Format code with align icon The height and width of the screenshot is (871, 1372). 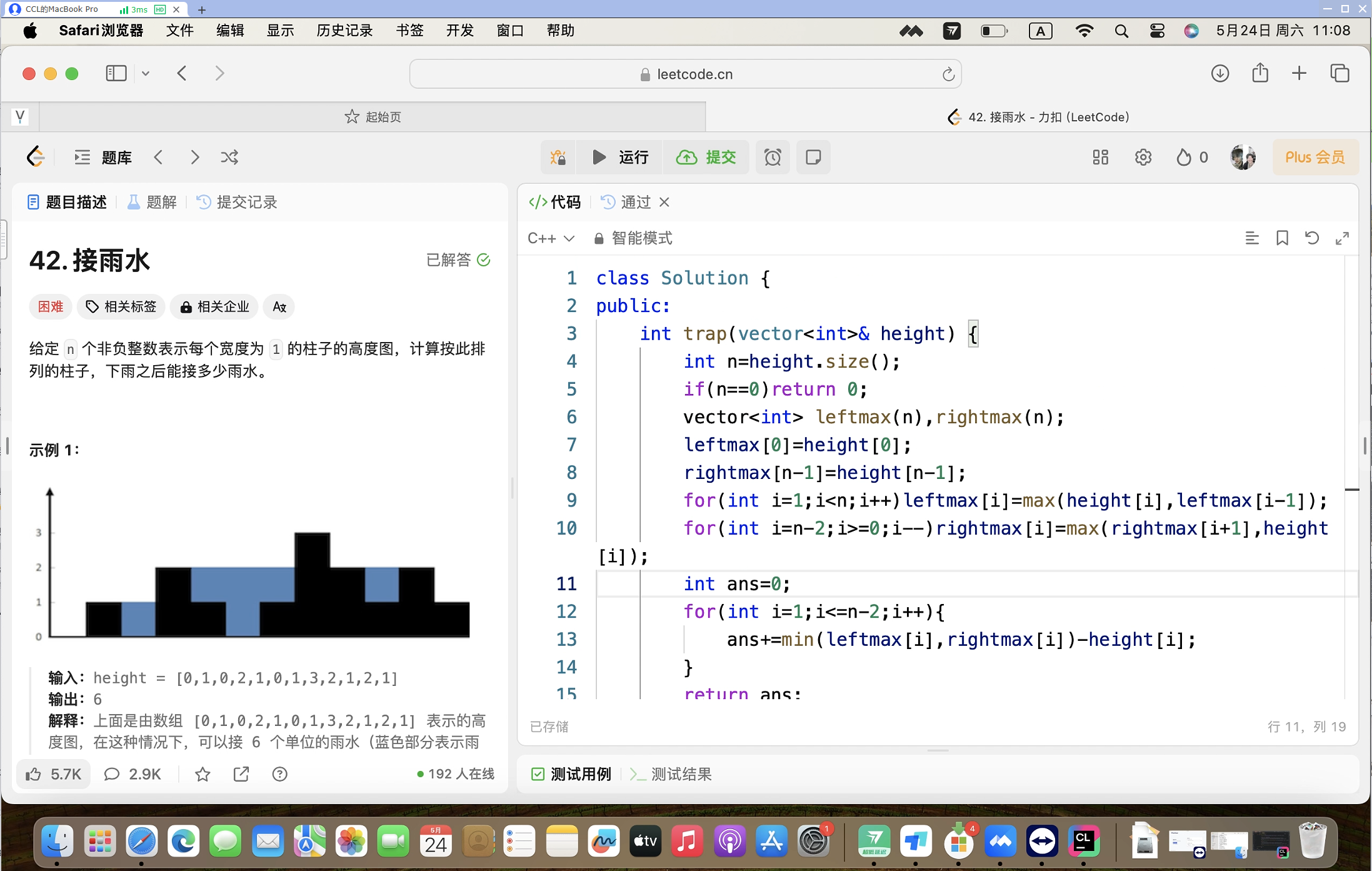tap(1251, 238)
